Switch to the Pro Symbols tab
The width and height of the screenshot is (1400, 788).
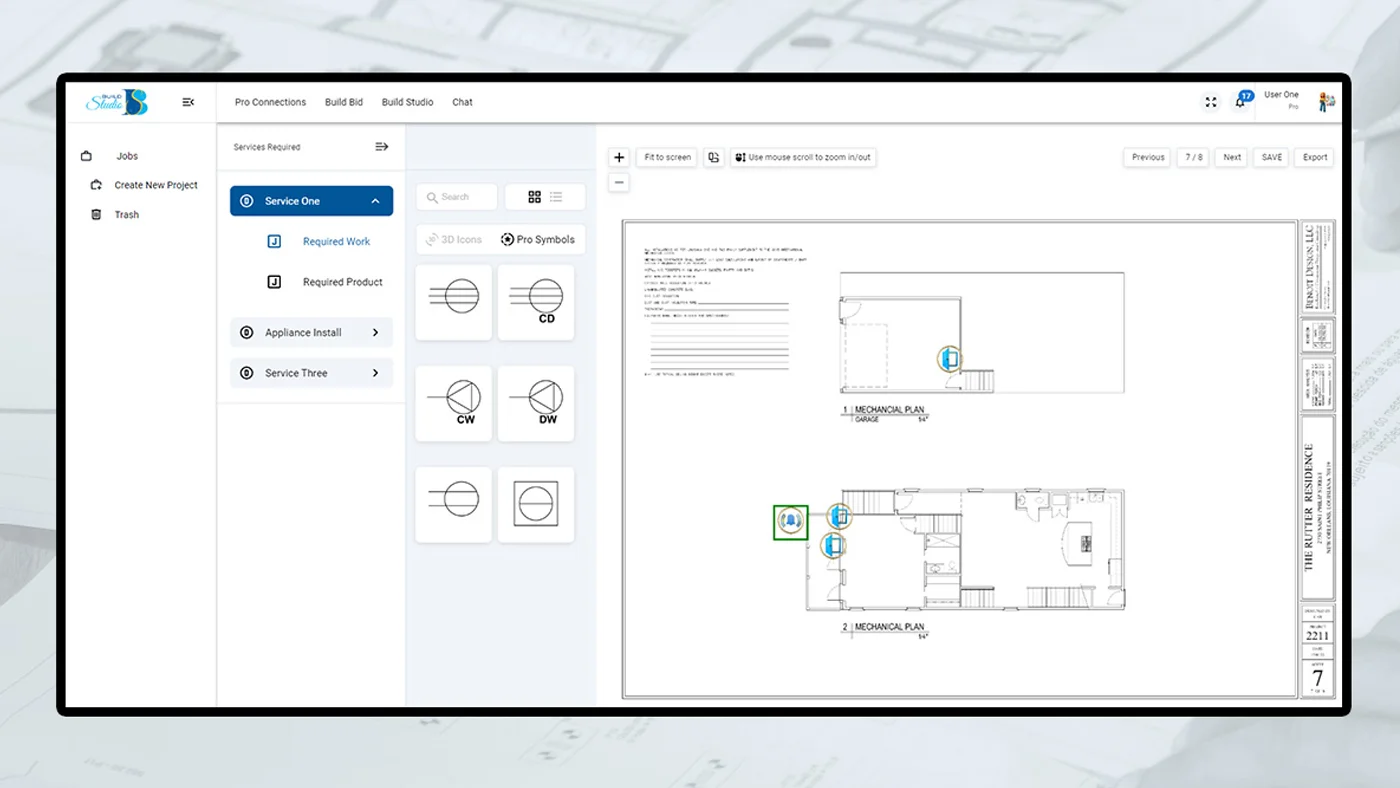point(538,240)
